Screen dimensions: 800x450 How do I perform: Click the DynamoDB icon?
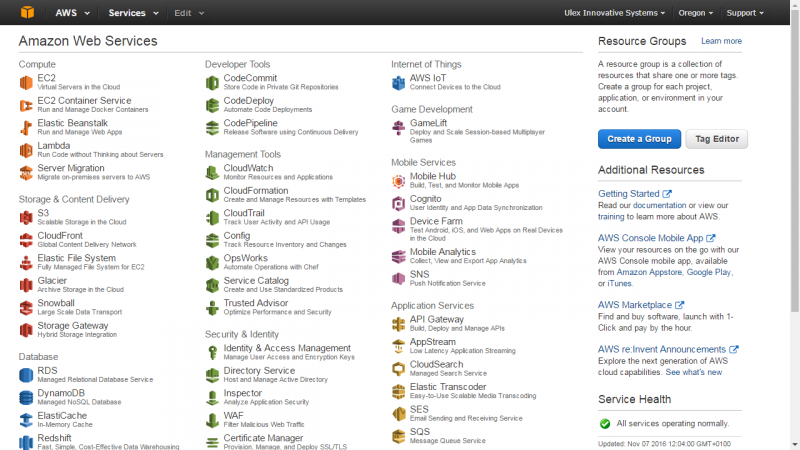(x=26, y=397)
